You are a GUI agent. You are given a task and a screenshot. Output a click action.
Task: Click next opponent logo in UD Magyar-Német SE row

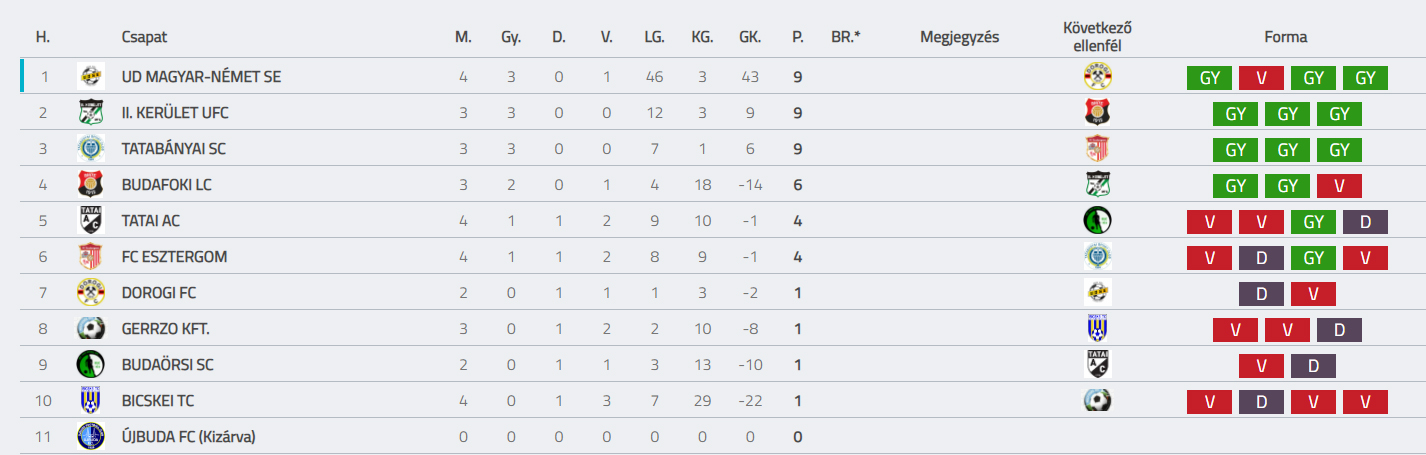point(1098,76)
